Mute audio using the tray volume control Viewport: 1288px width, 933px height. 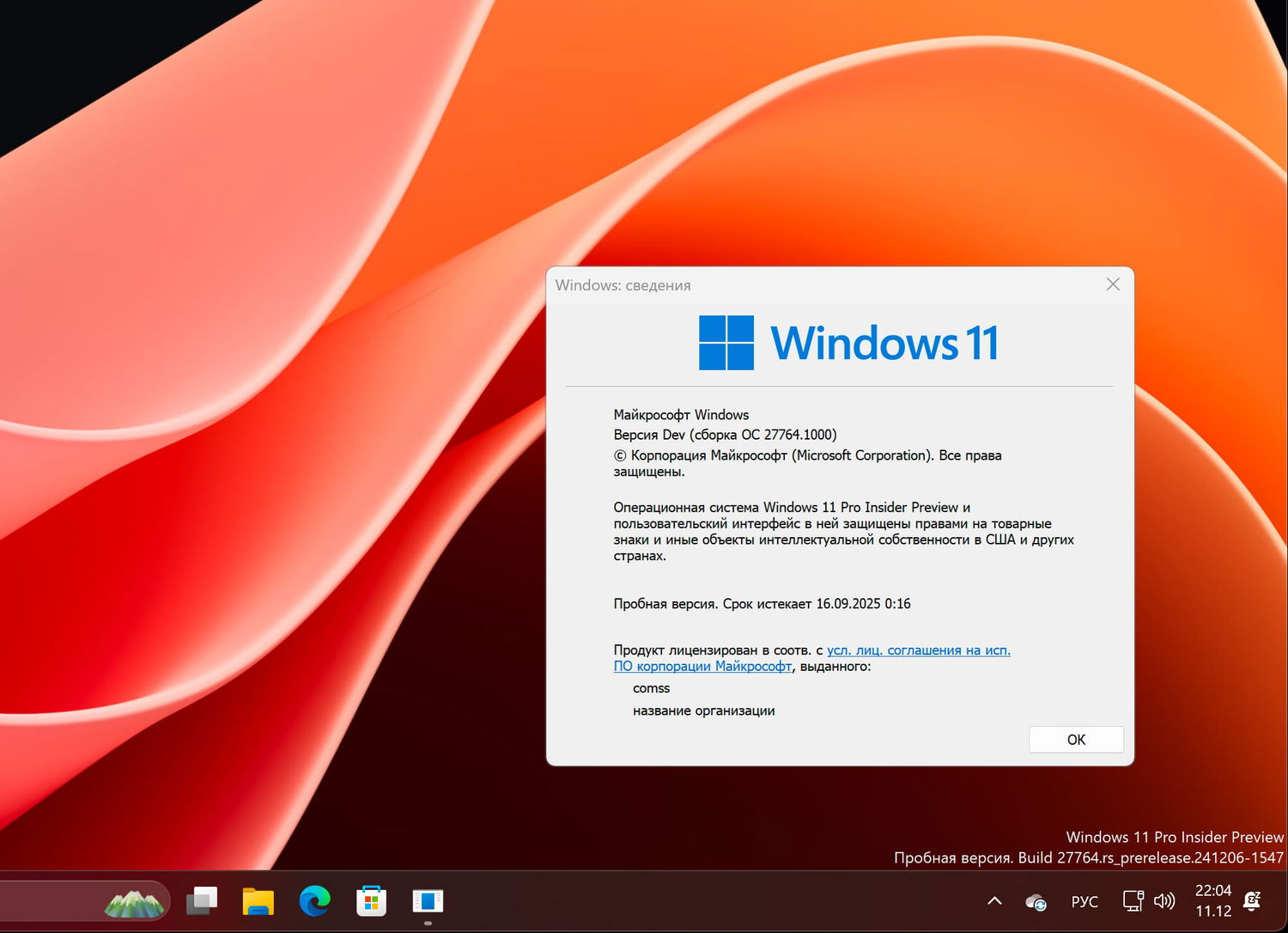[x=1165, y=901]
